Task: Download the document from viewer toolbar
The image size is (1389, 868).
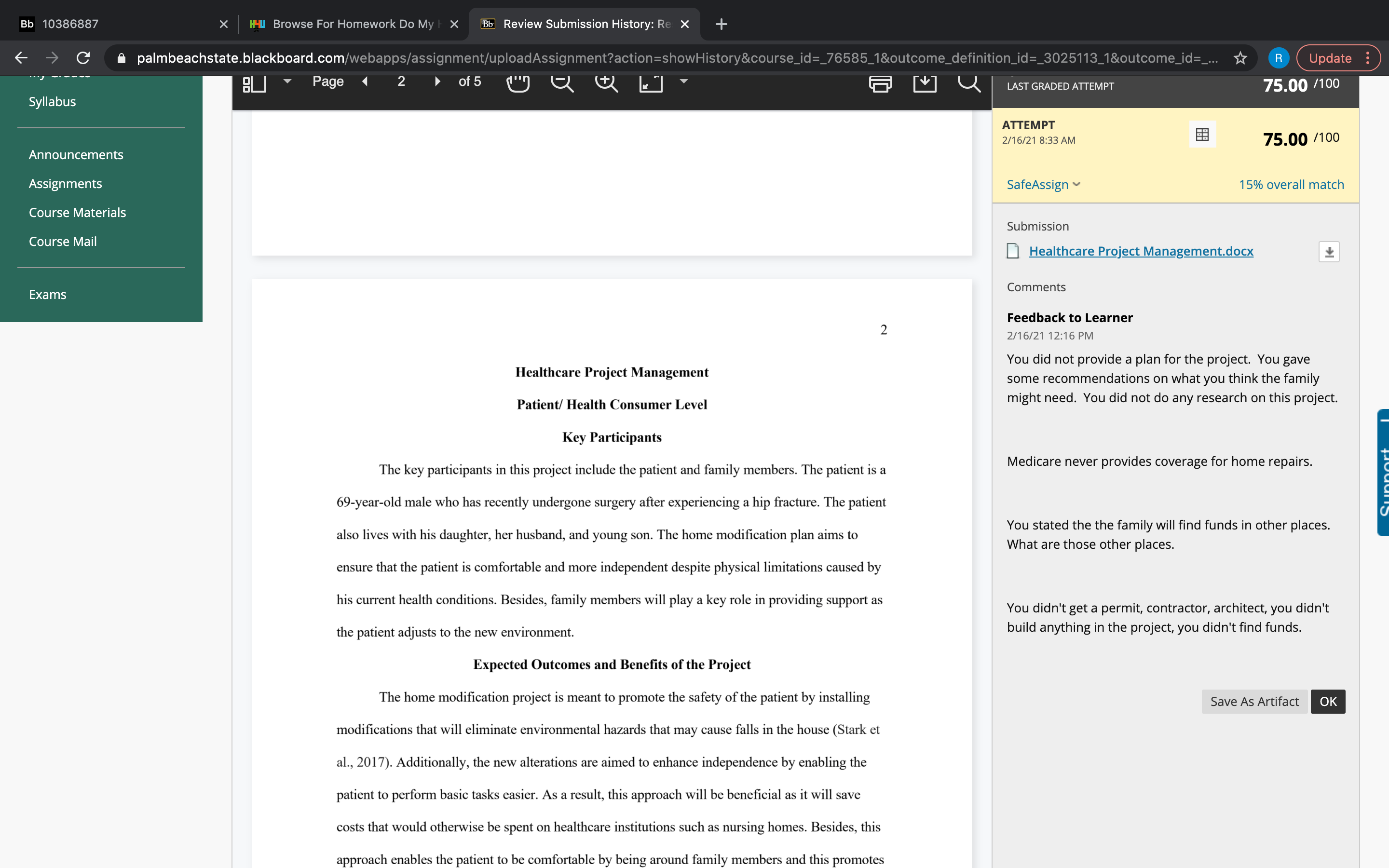Action: 925,83
